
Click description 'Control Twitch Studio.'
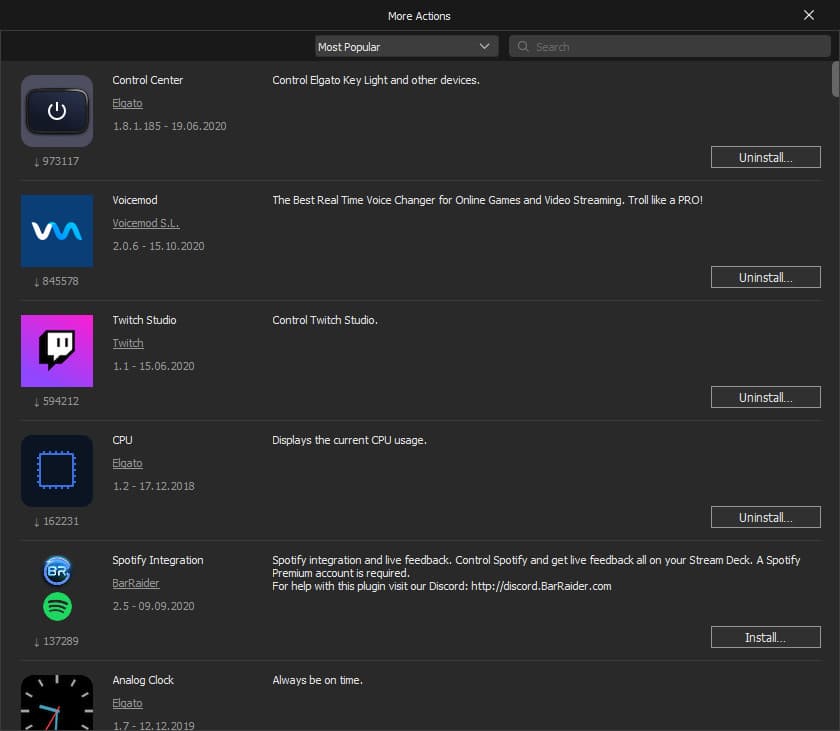point(325,320)
